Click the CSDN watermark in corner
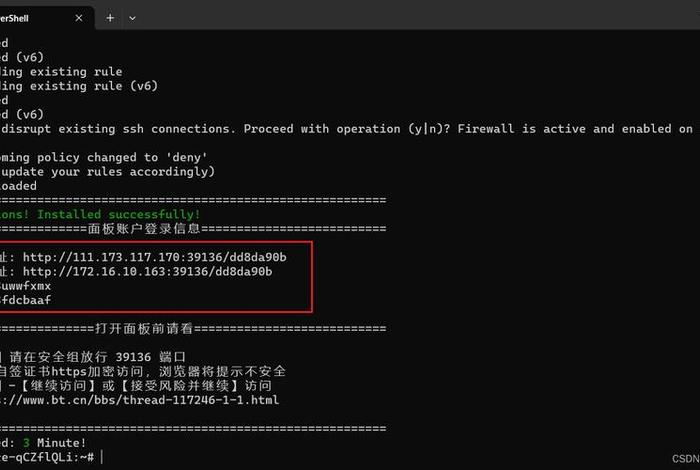 pos(686,459)
